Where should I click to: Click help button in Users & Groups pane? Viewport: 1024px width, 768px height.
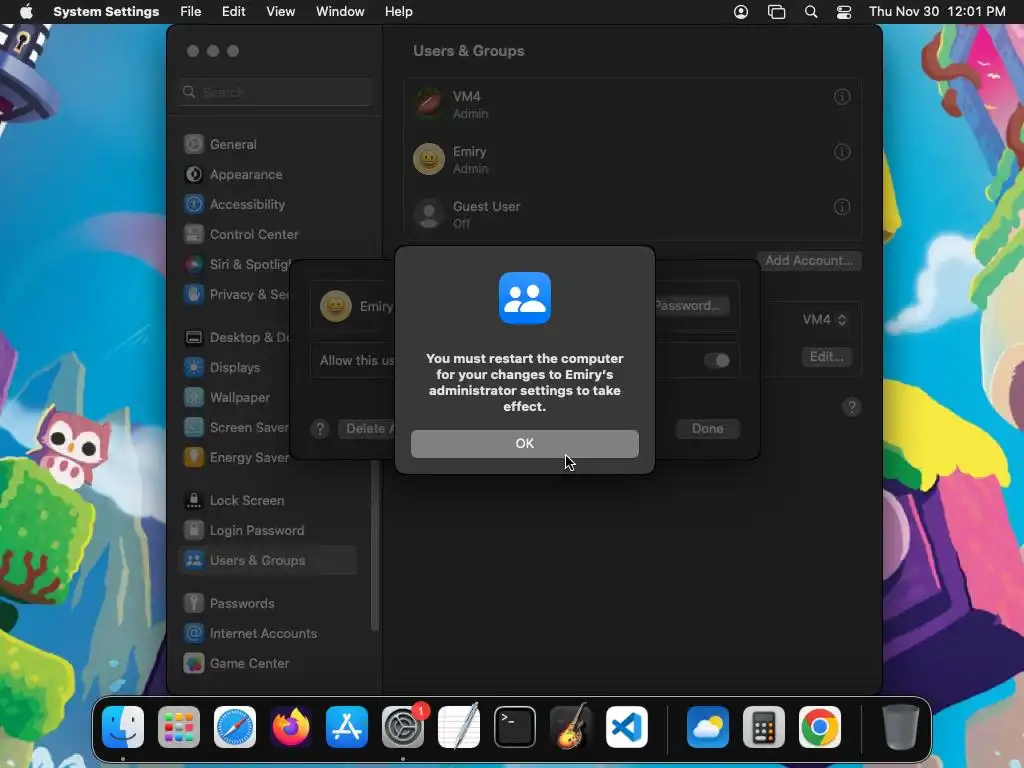tap(852, 407)
